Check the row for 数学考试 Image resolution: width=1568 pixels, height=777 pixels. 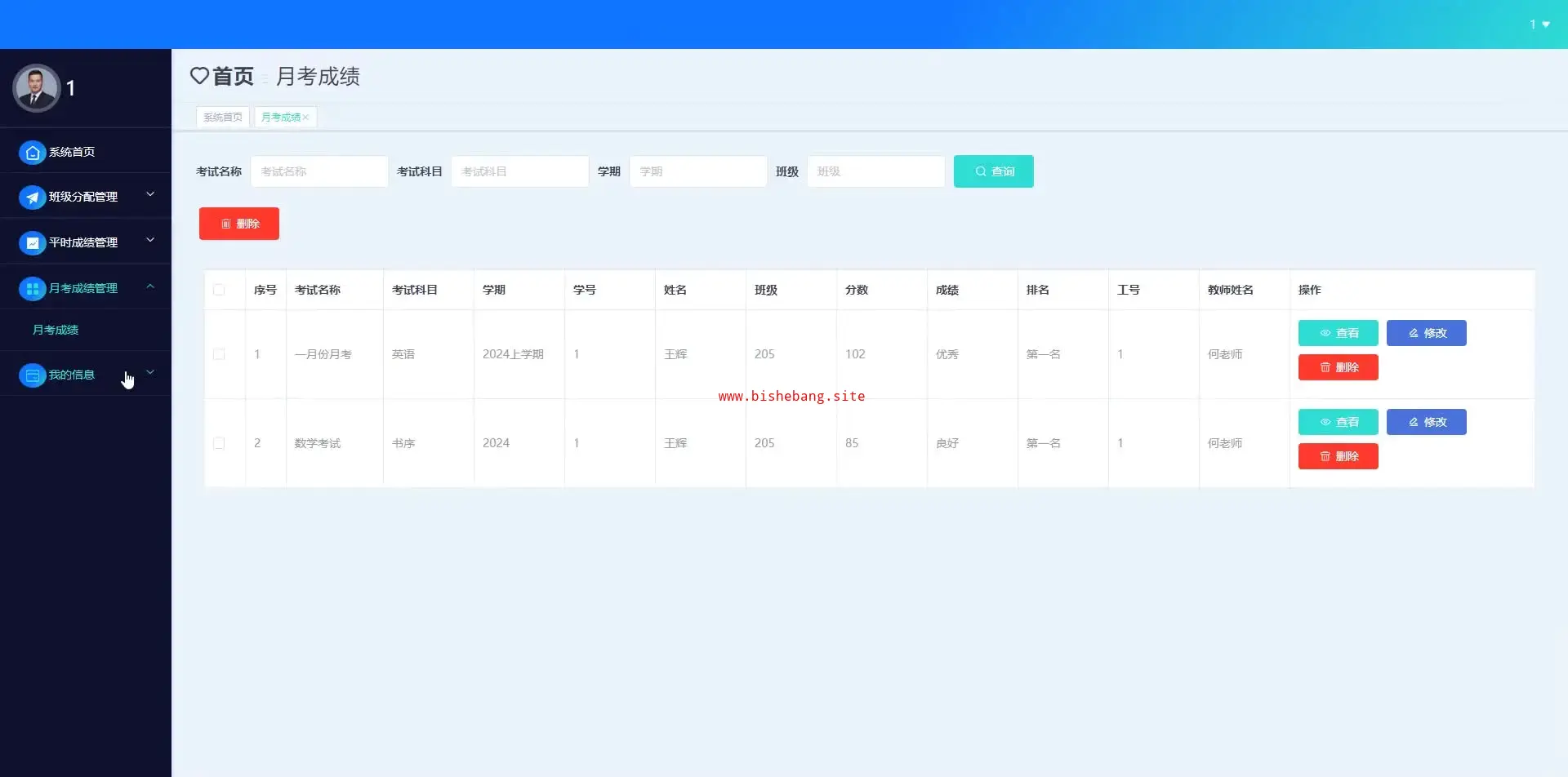(x=219, y=443)
